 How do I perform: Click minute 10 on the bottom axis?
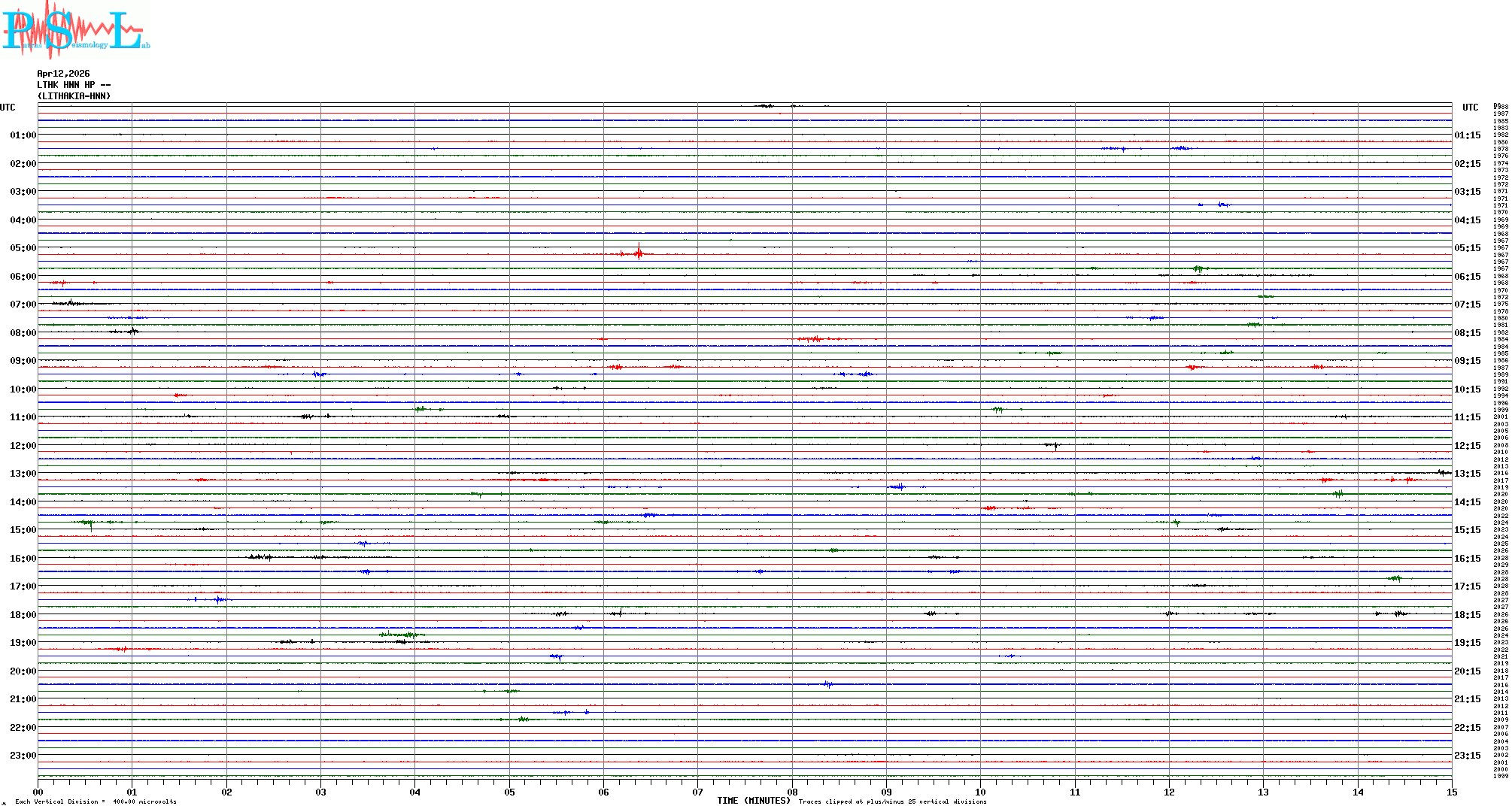pyautogui.click(x=980, y=792)
